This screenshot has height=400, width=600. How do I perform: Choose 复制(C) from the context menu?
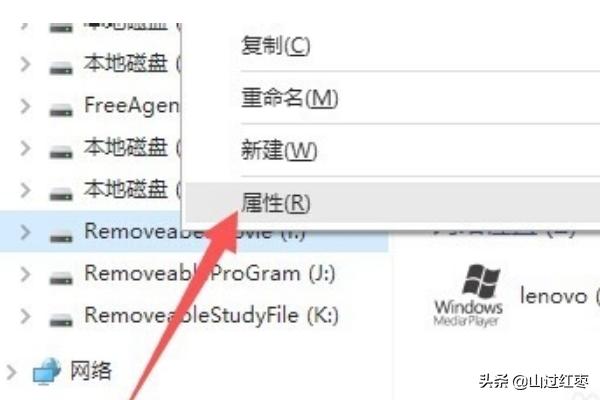point(276,45)
